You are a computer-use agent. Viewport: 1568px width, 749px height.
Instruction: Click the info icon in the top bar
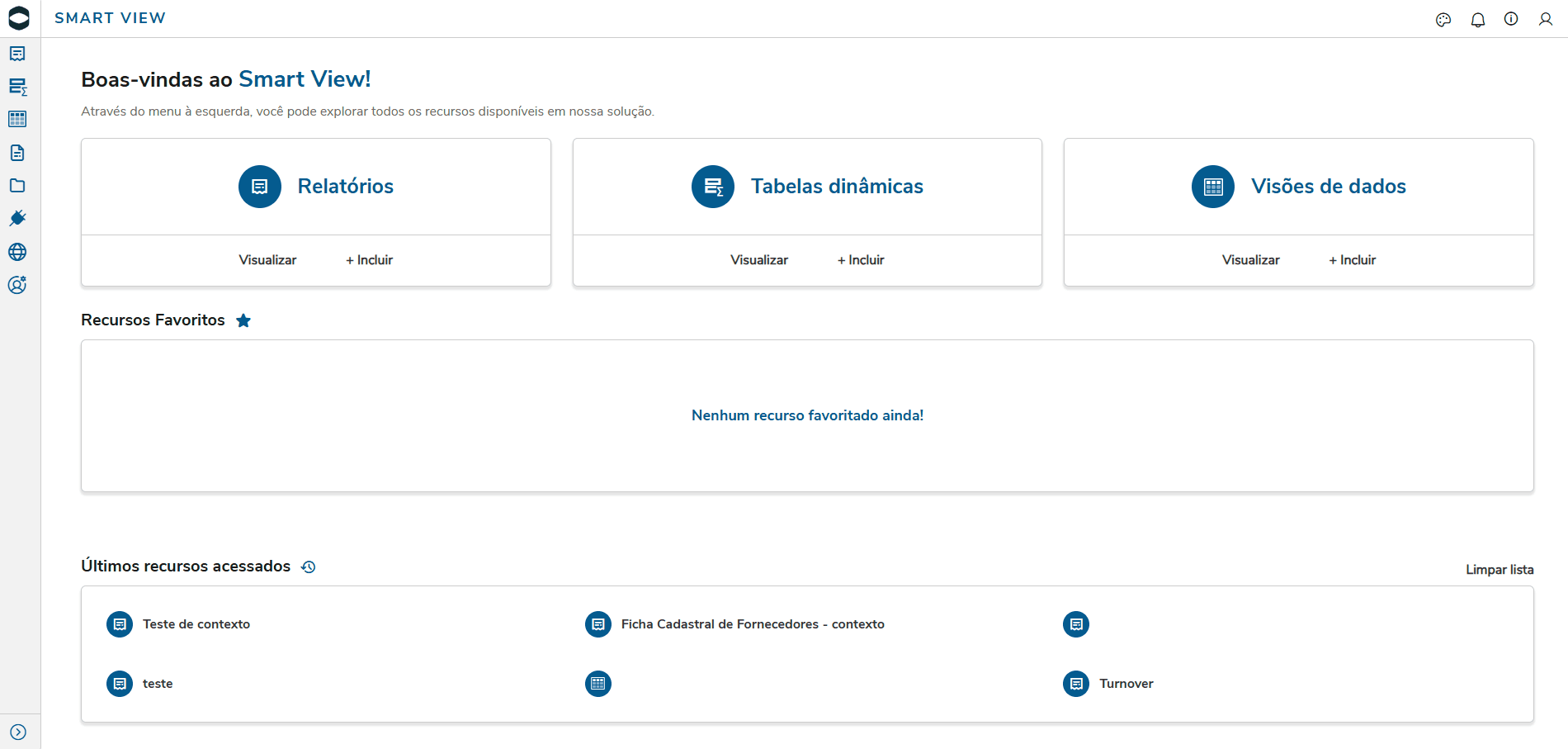pyautogui.click(x=1511, y=19)
